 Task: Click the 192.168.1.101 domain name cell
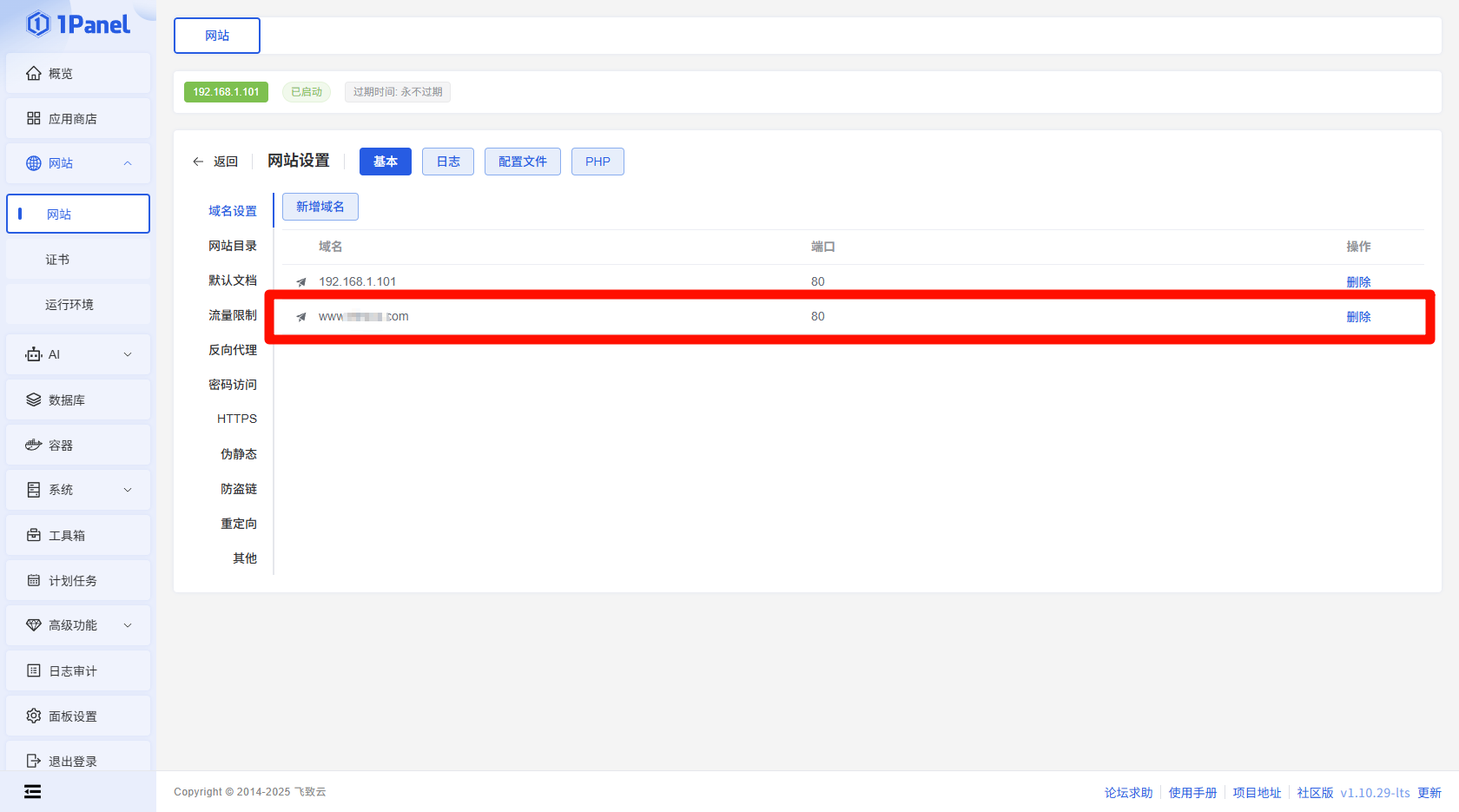[357, 281]
